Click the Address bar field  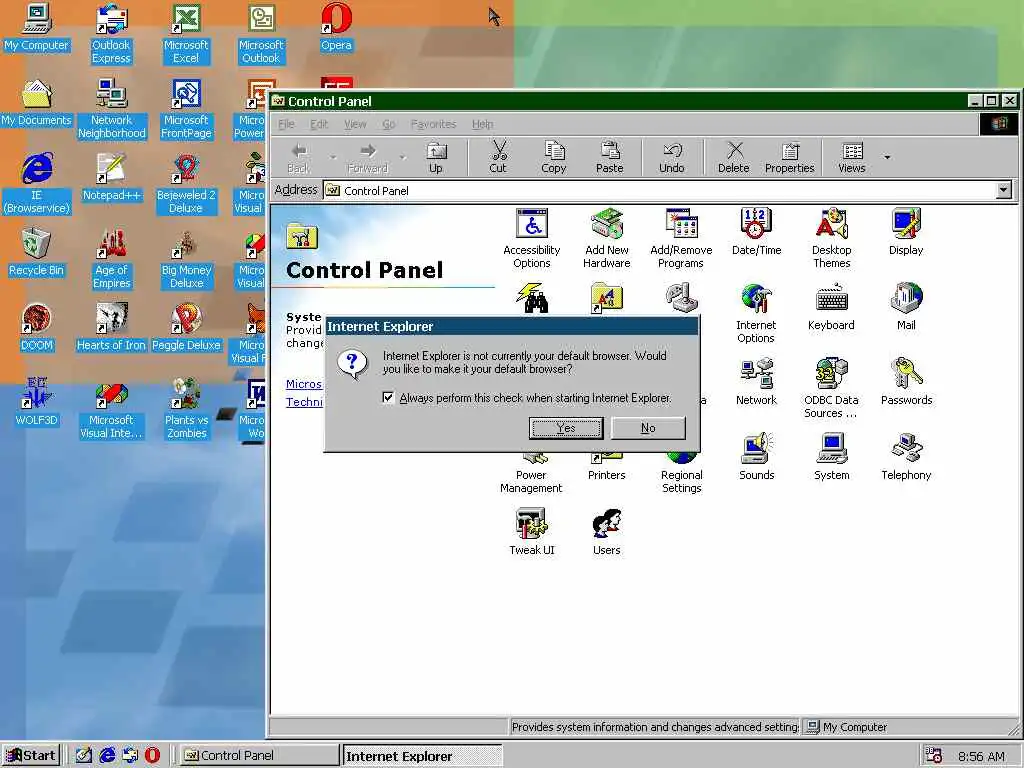660,191
